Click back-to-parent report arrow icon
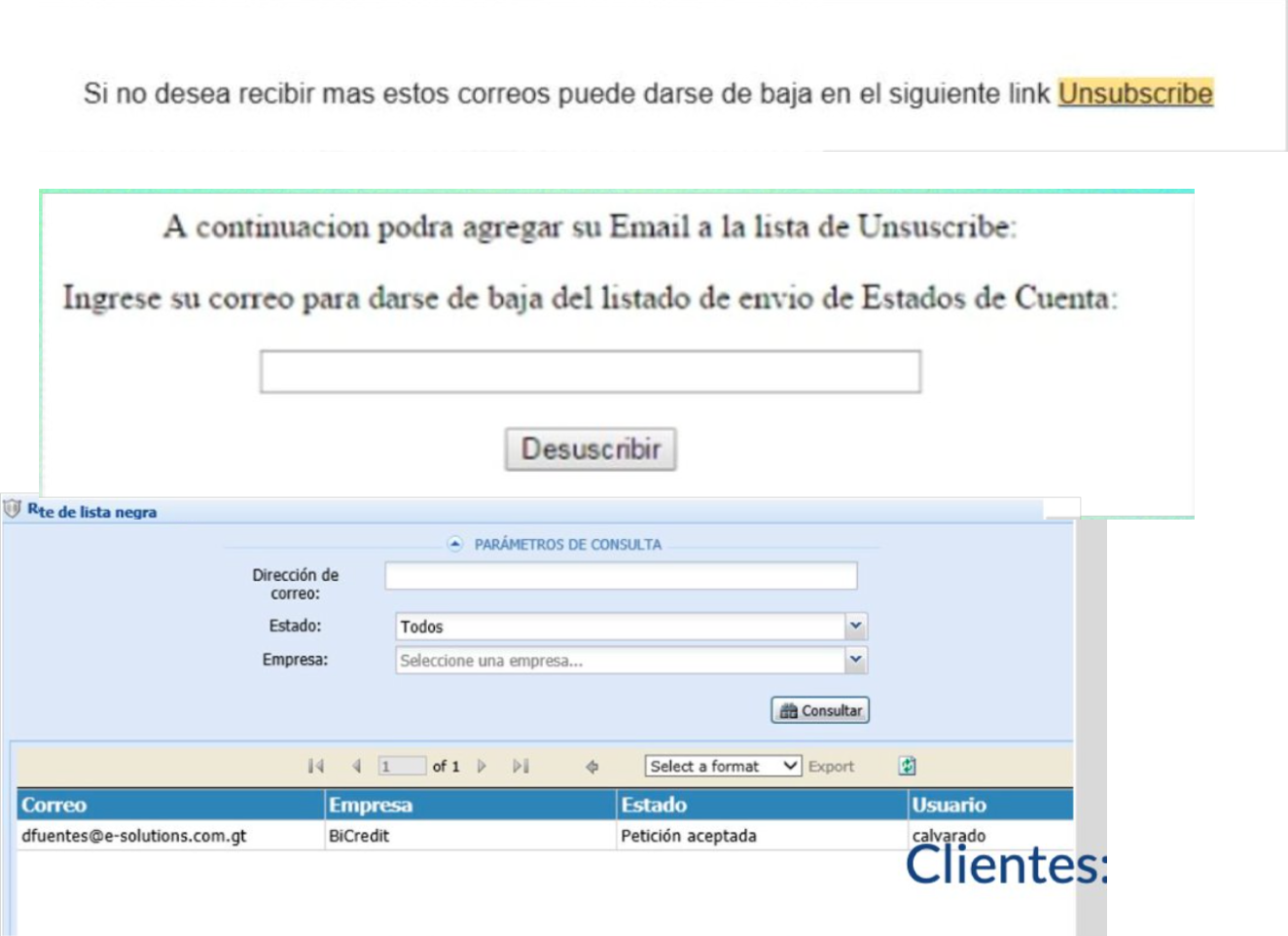Screen dimensions: 1288x936 [x=591, y=767]
